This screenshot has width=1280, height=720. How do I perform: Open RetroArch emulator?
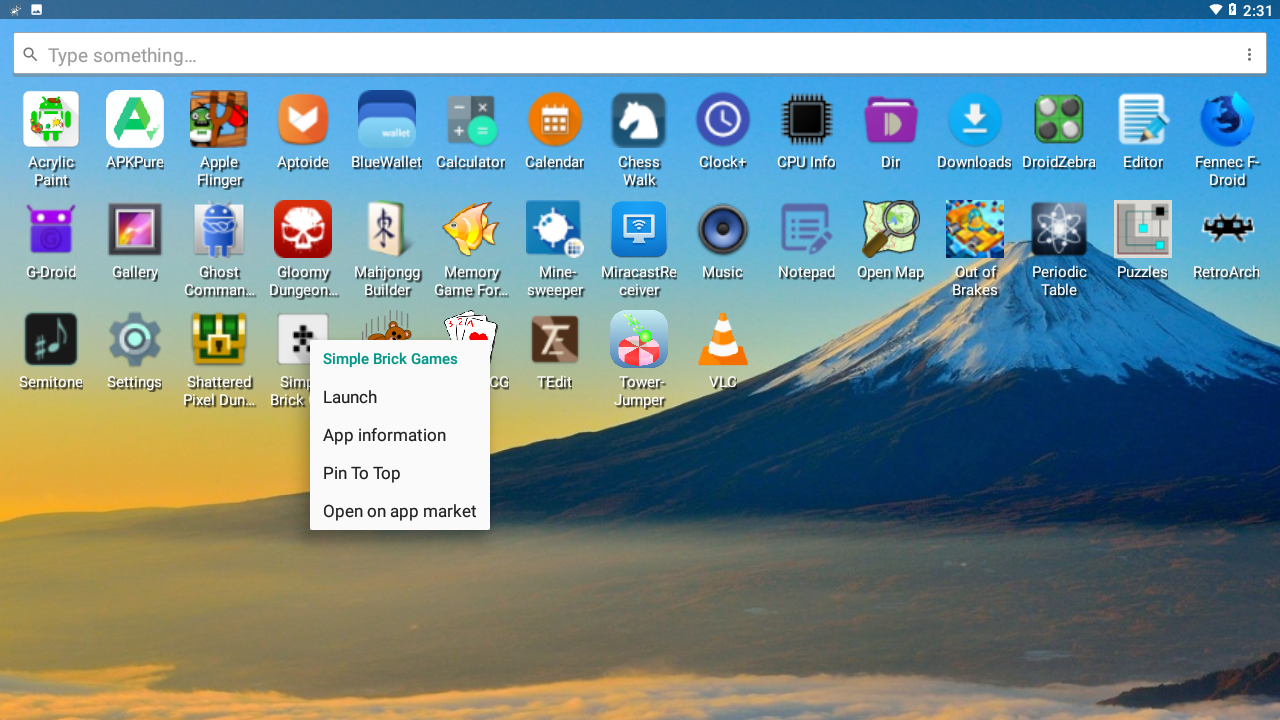click(1227, 230)
